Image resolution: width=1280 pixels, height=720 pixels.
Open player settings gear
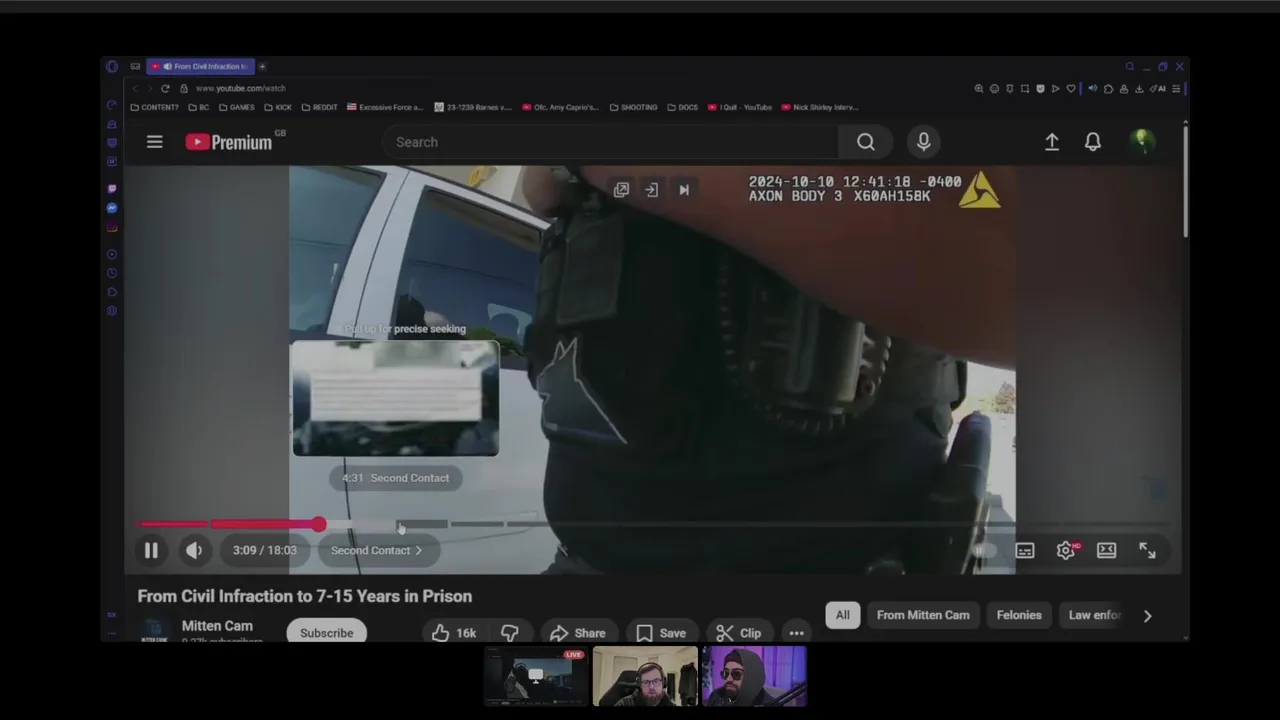[1066, 550]
